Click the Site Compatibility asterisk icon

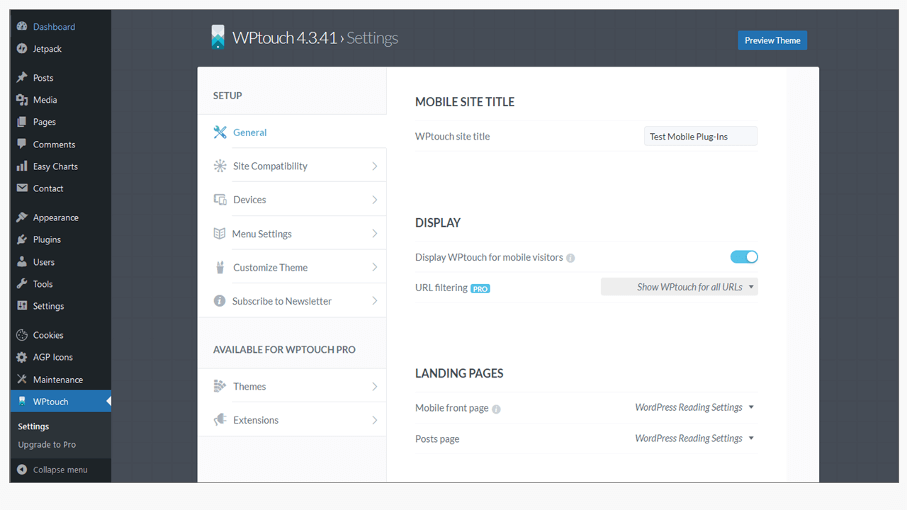point(220,166)
